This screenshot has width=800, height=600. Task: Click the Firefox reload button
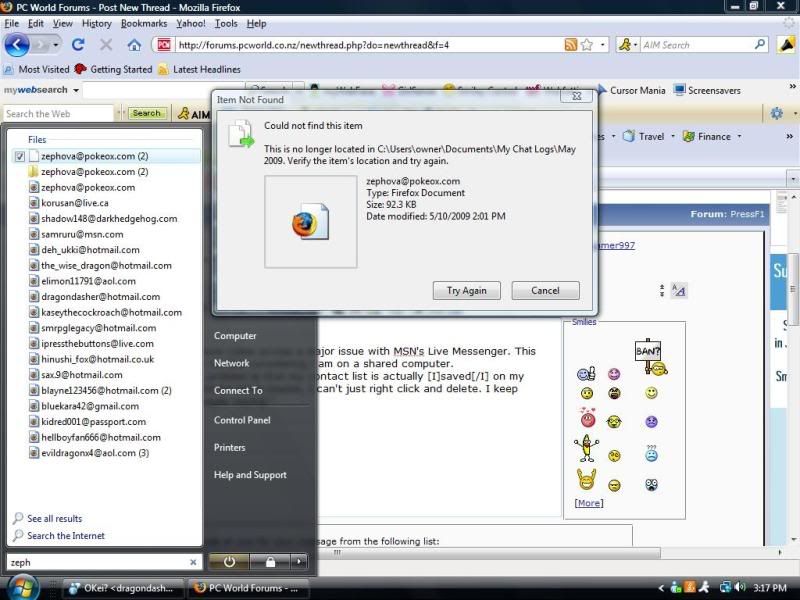pyautogui.click(x=78, y=45)
